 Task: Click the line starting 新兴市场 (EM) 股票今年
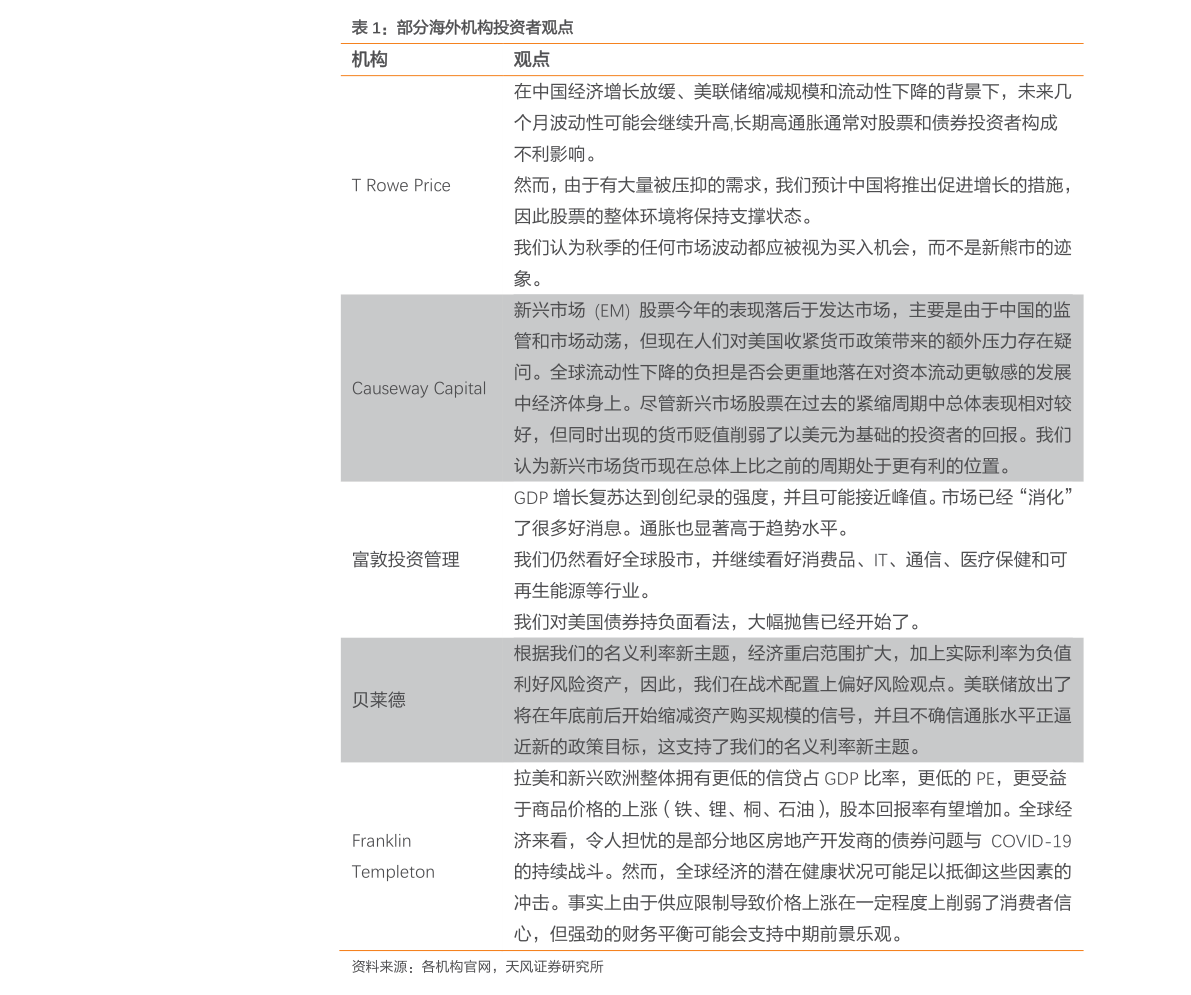[x=792, y=310]
